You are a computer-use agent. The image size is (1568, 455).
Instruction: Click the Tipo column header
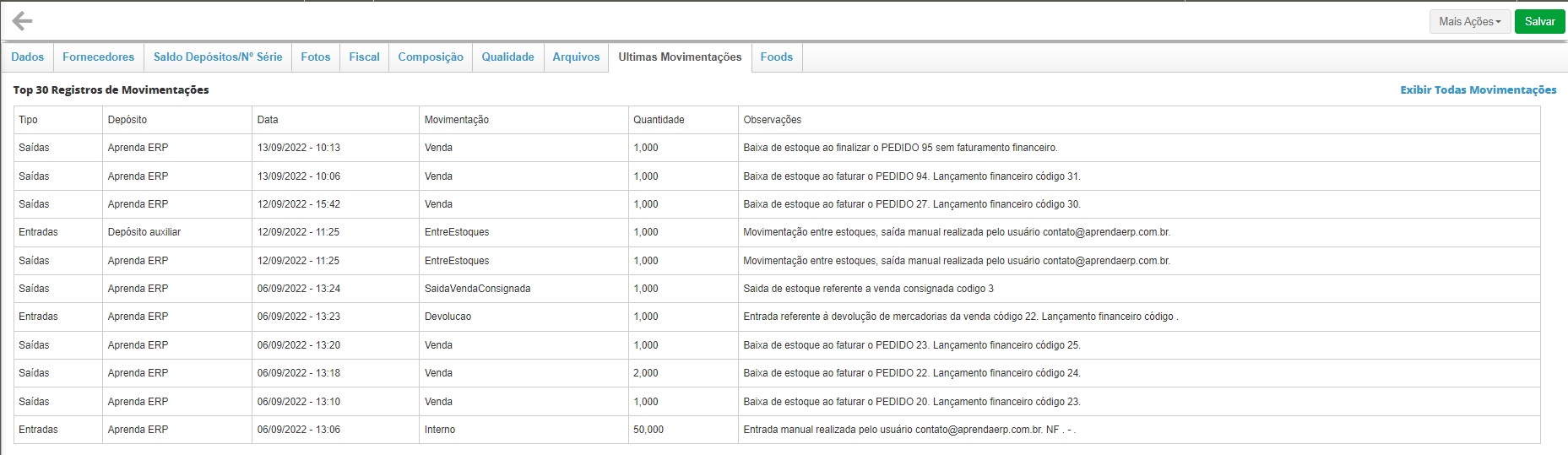click(x=29, y=120)
